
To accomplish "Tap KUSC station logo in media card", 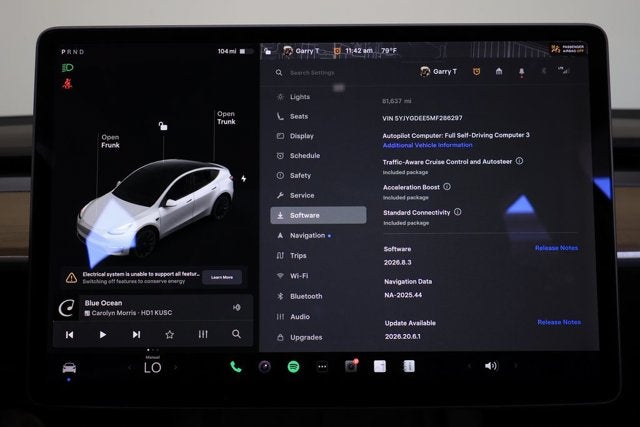I will click(x=67, y=308).
